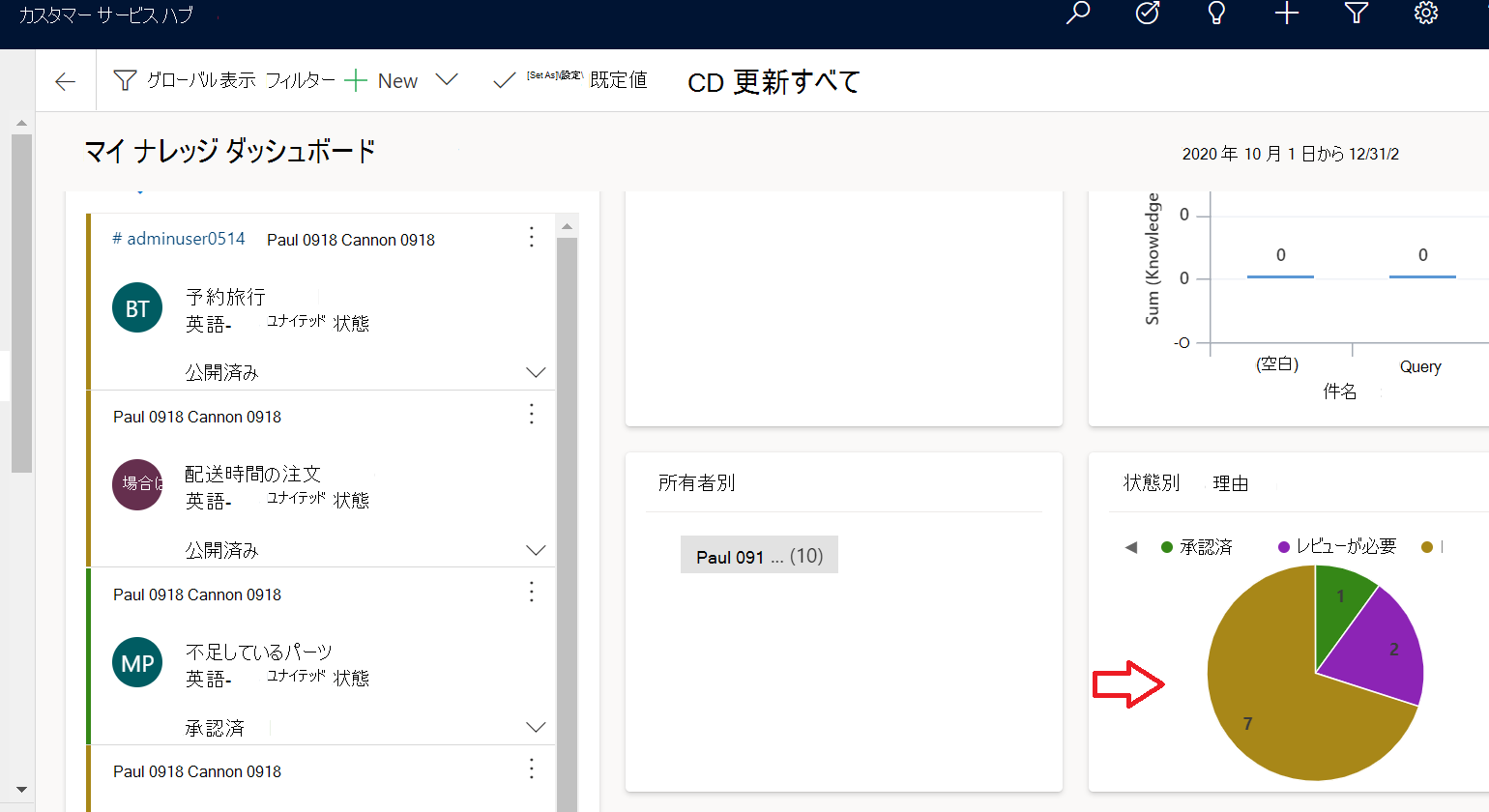The height and width of the screenshot is (812, 1489).
Task: Open the settings gear icon
Action: [1426, 14]
